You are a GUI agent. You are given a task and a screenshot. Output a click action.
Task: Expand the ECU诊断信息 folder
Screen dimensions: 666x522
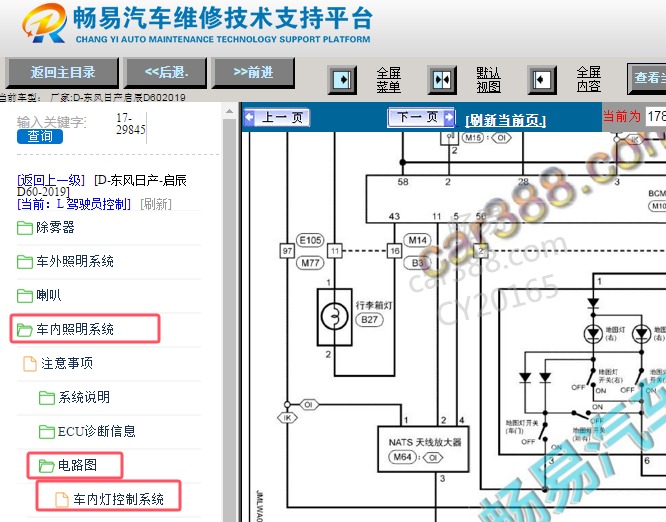point(97,431)
